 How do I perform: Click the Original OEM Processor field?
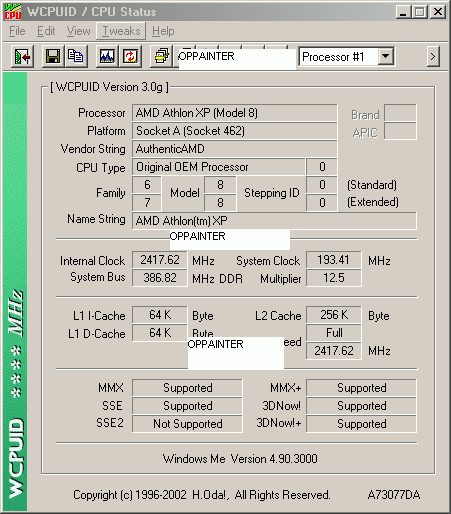(219, 167)
